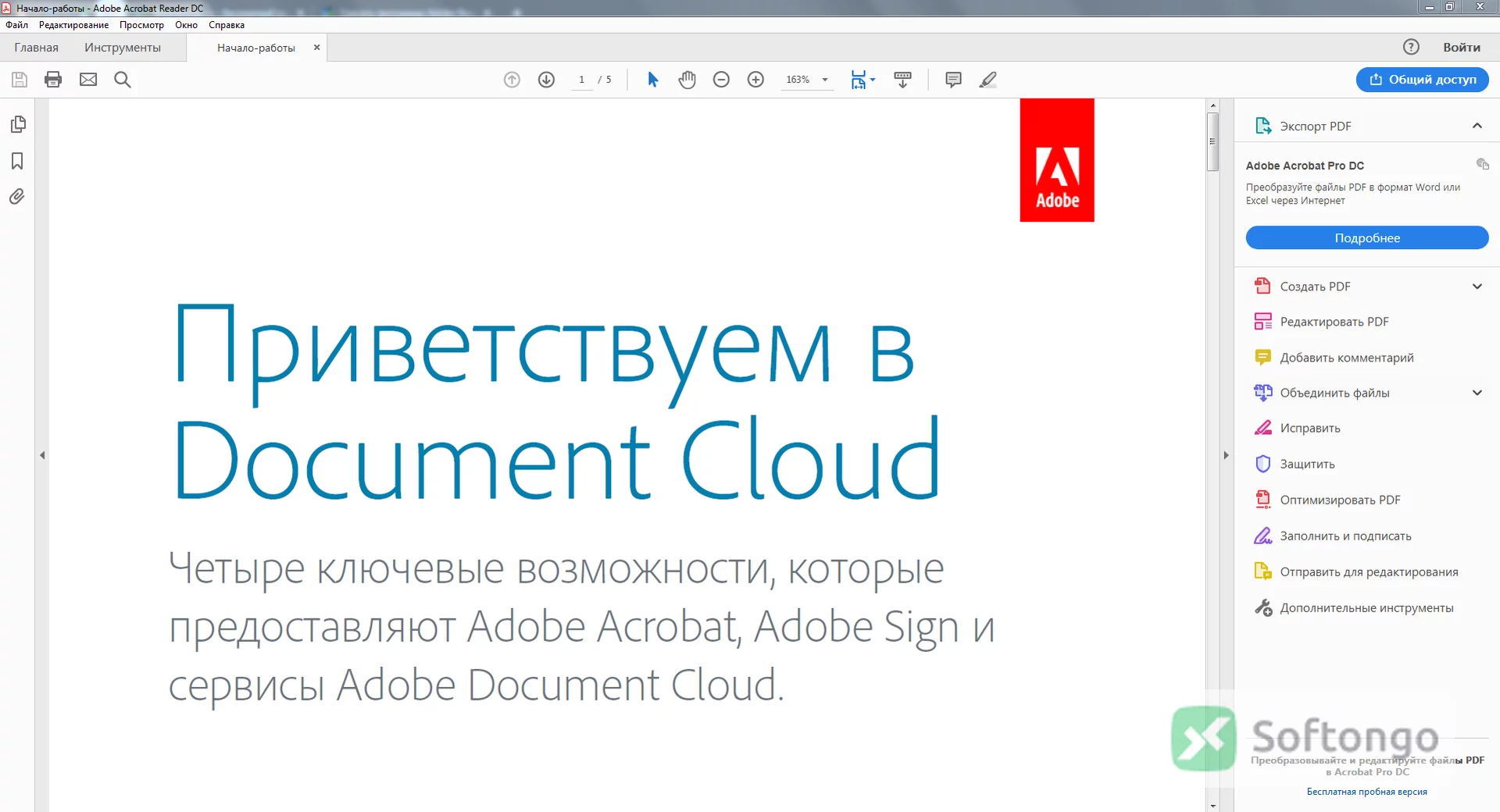Open bookmarks panel
1500x812 pixels.
(17, 161)
